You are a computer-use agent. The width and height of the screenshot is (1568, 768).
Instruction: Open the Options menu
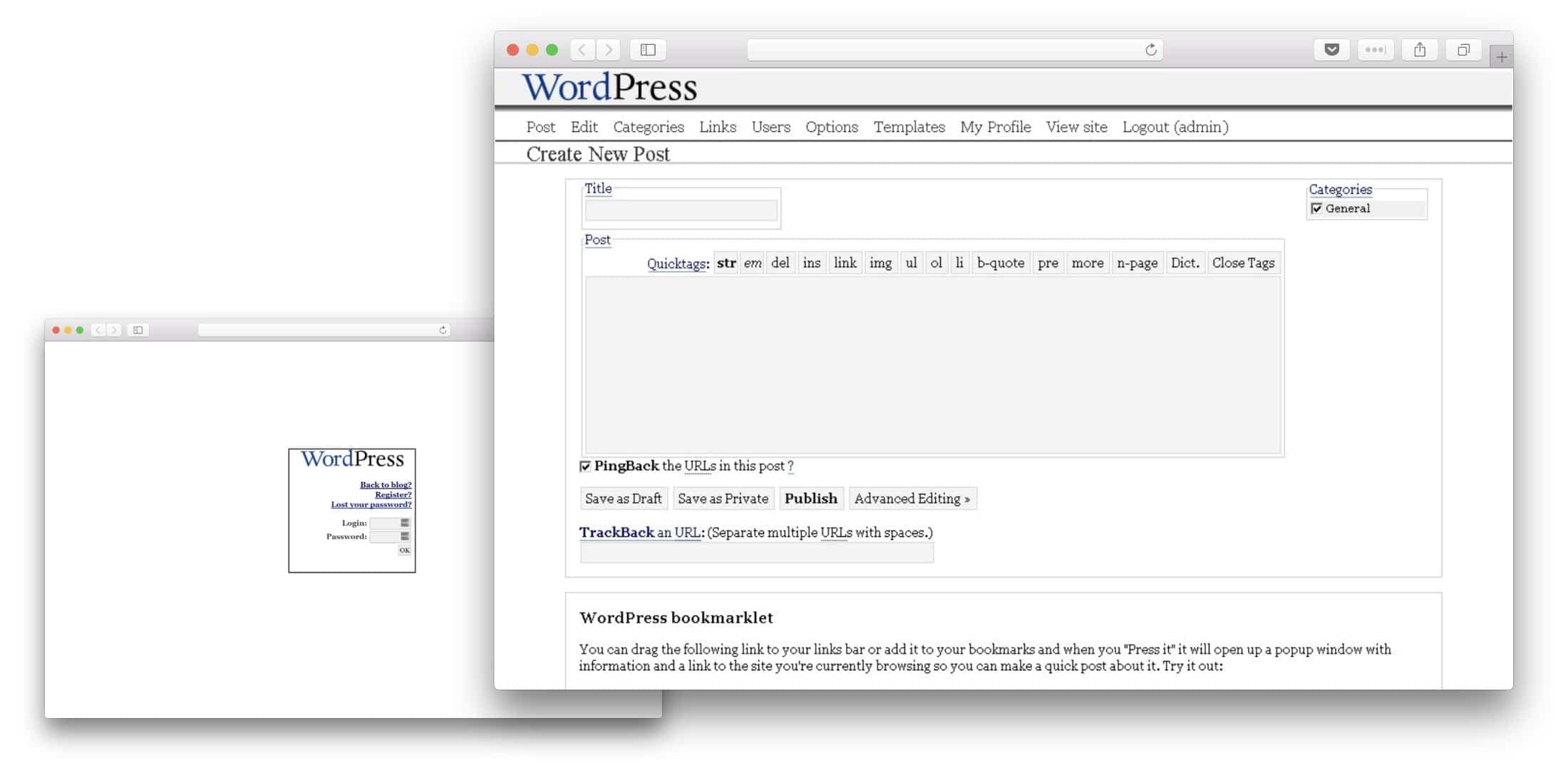click(831, 127)
